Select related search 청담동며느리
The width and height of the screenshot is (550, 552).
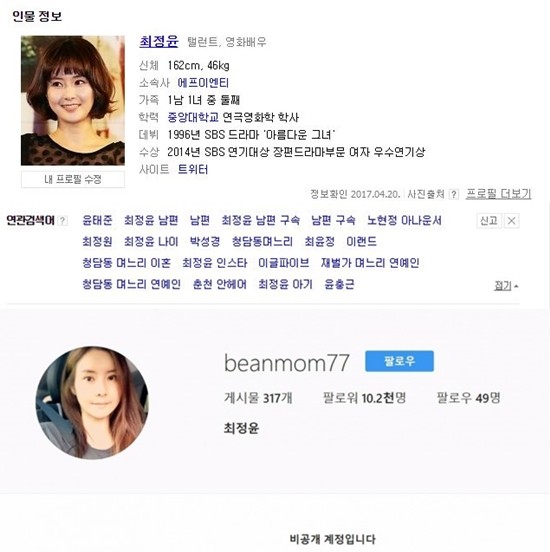point(262,242)
